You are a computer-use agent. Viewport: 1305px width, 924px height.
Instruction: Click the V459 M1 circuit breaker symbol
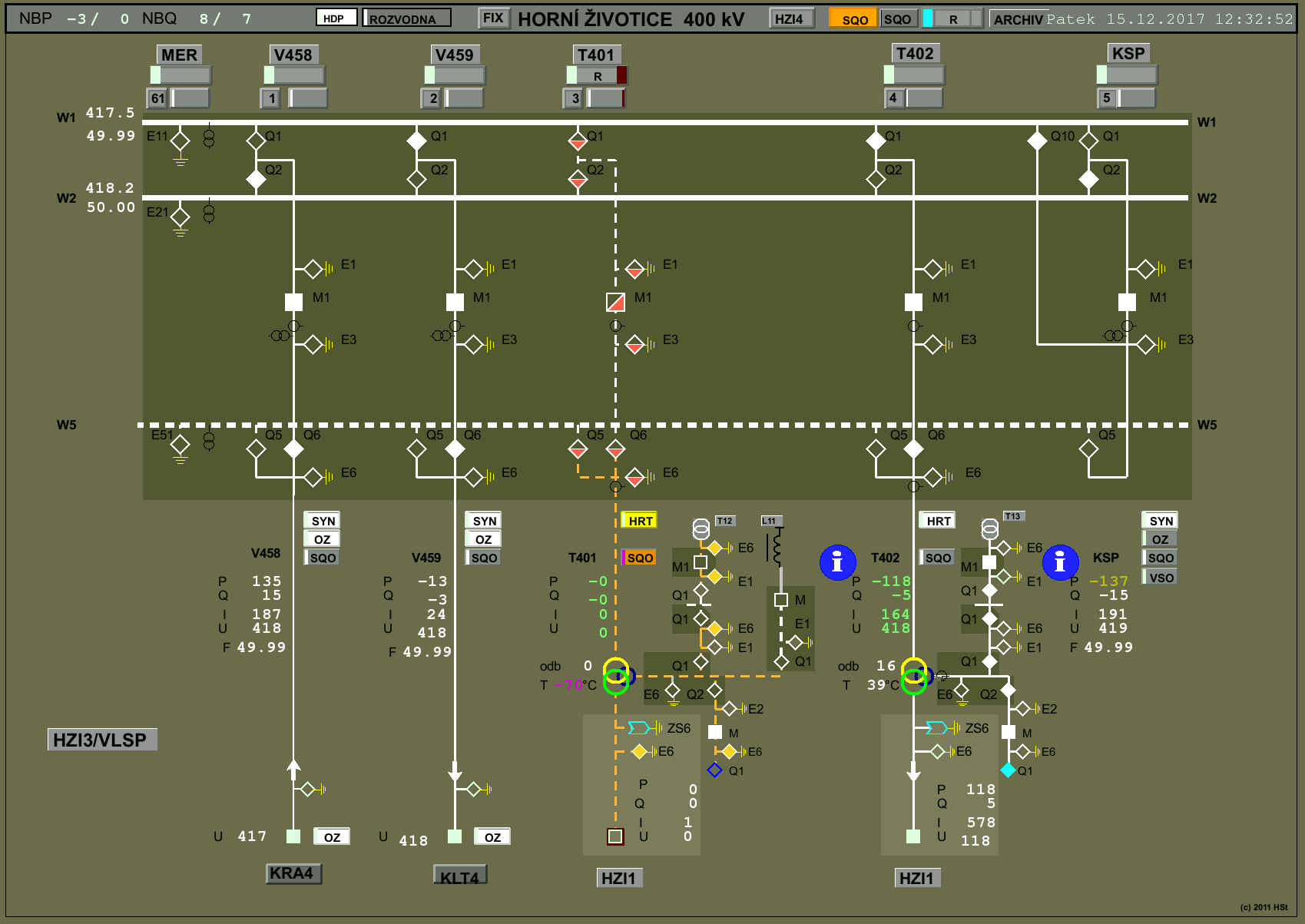(x=455, y=302)
